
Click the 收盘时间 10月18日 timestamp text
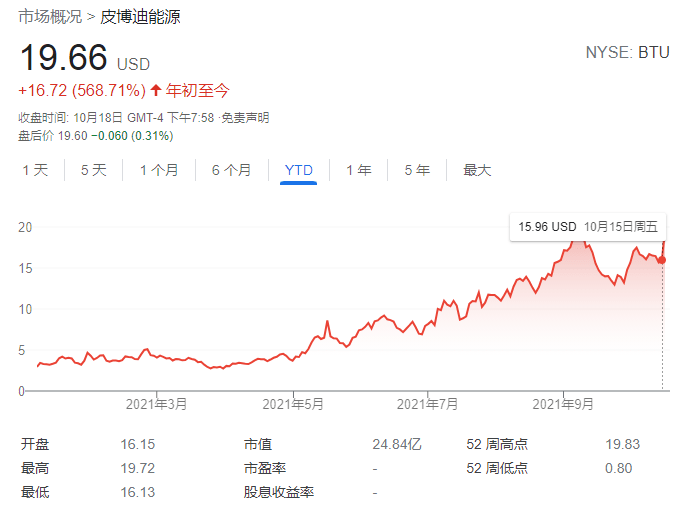coord(116,118)
